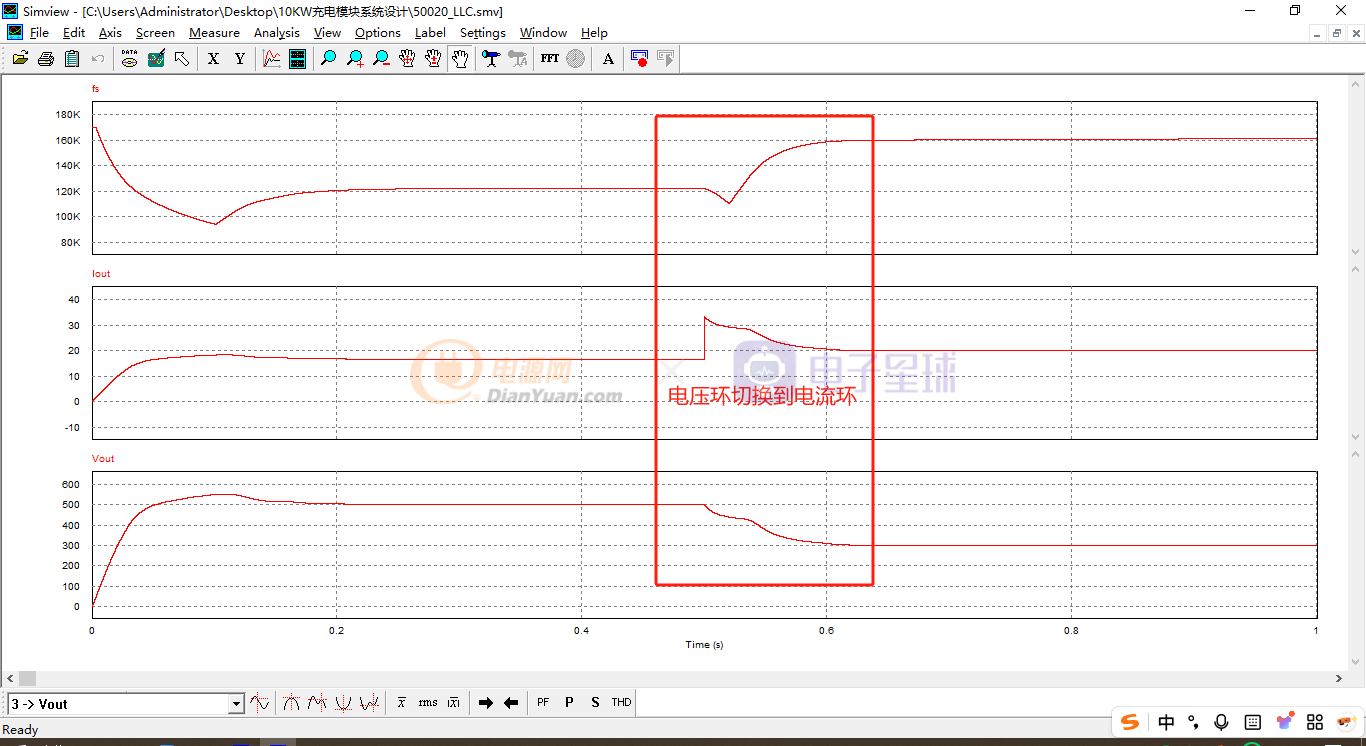Image resolution: width=1366 pixels, height=746 pixels.
Task: Click the add text label 'A' icon
Action: tap(608, 59)
